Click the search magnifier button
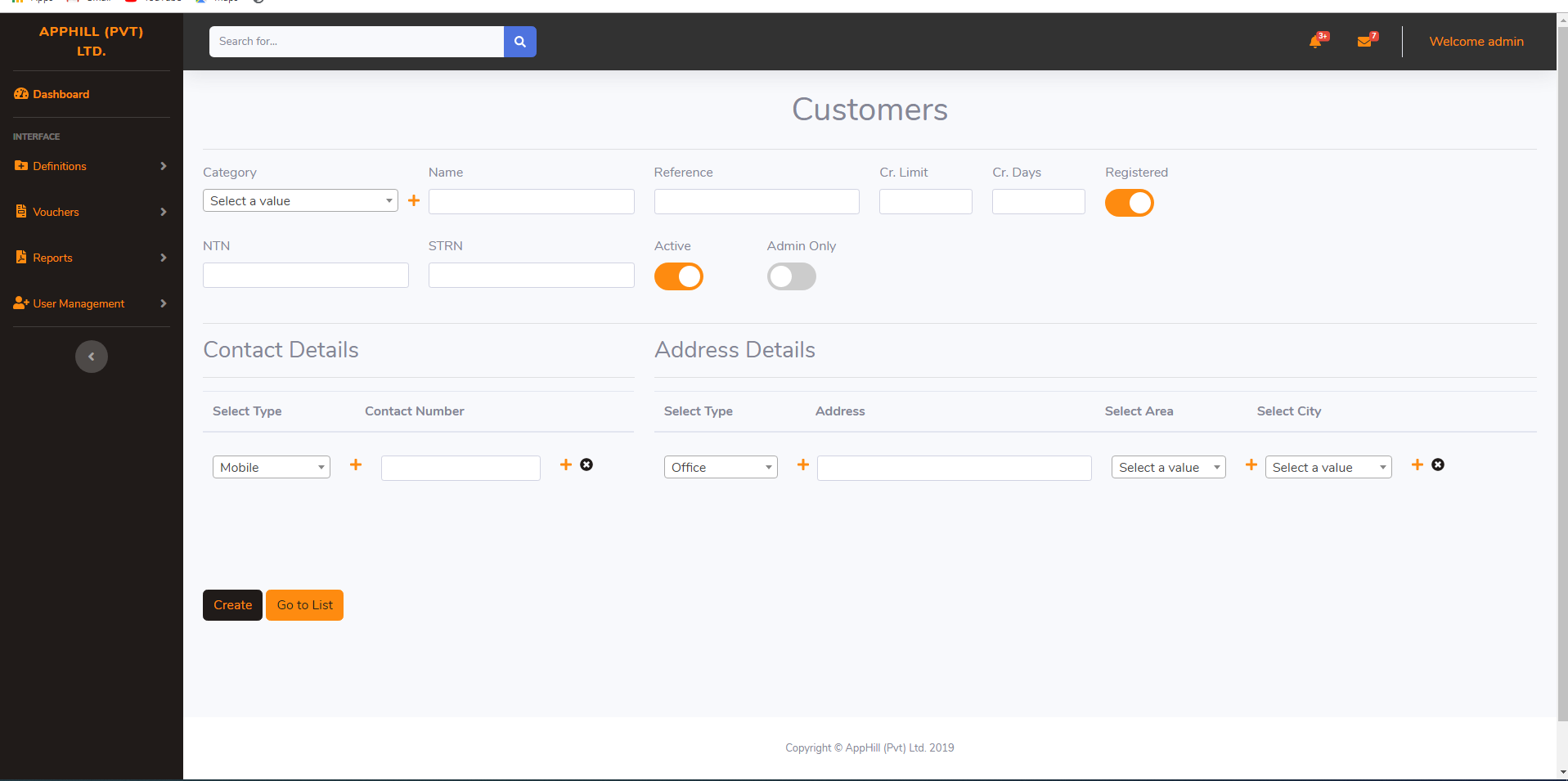 (x=519, y=42)
